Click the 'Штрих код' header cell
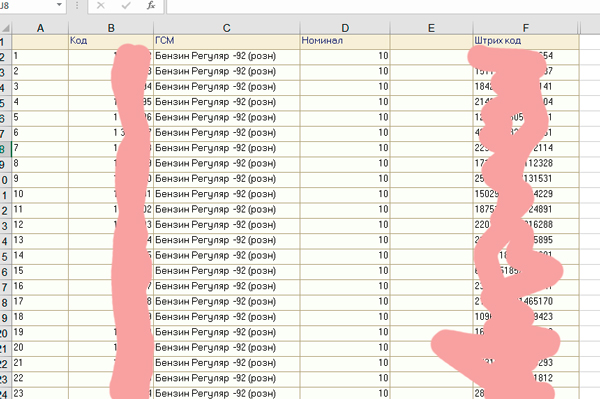Screen dimensions: 600x399 click(x=526, y=41)
